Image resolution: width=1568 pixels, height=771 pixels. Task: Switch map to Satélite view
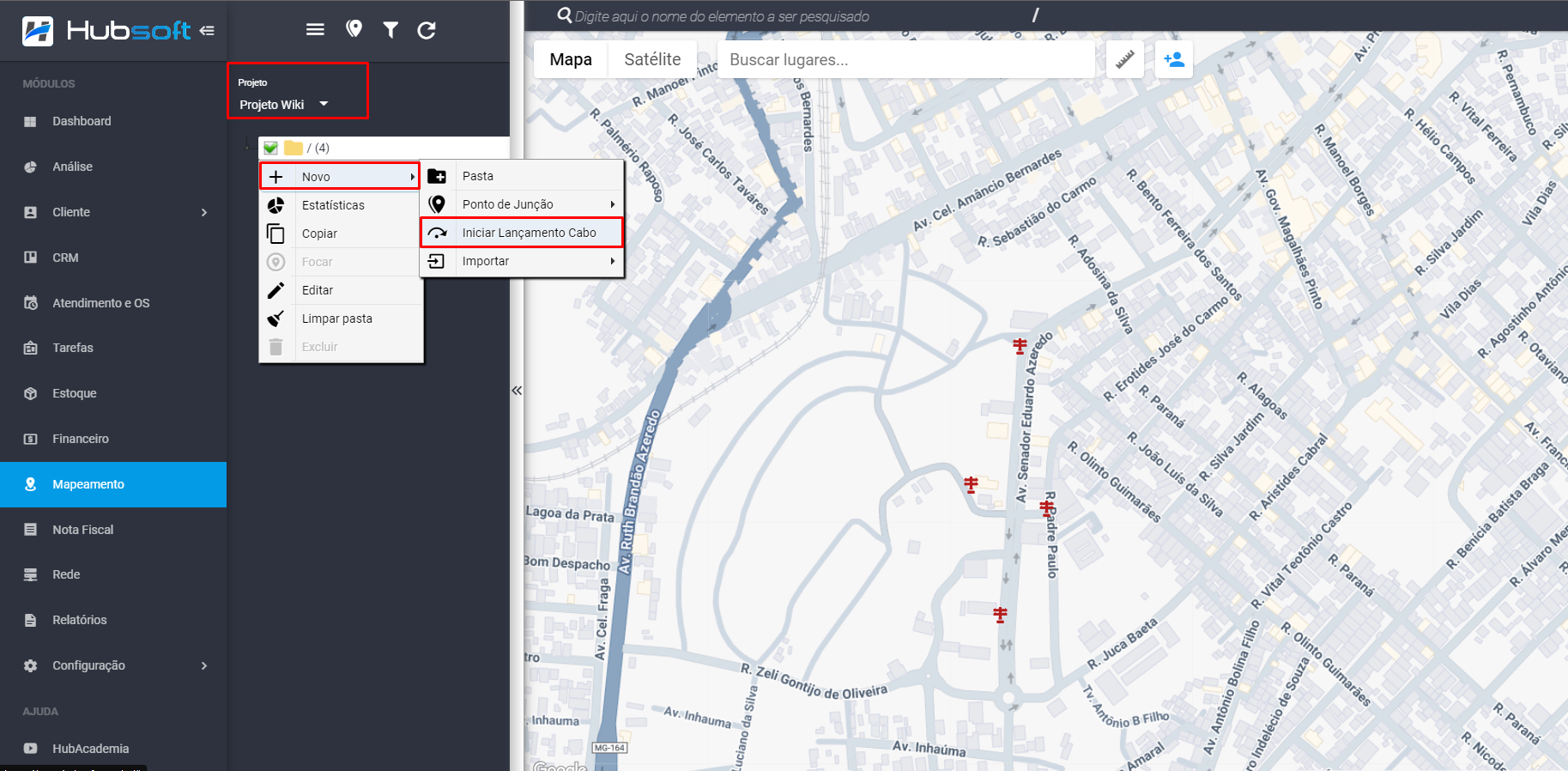tap(652, 59)
